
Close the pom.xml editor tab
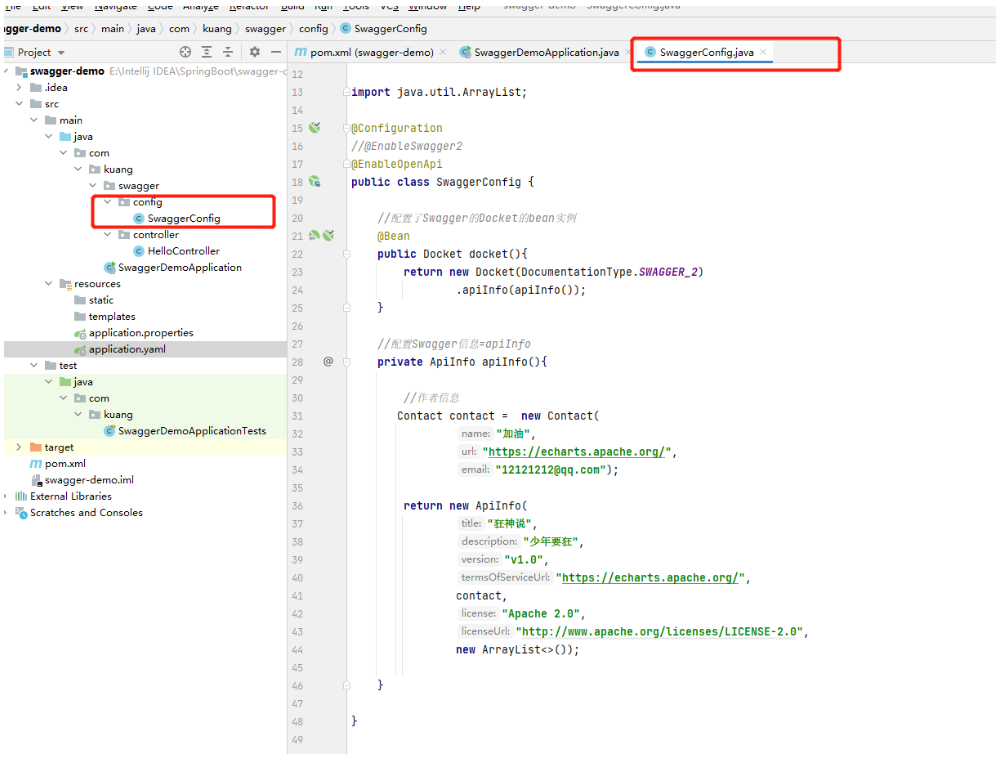443,52
